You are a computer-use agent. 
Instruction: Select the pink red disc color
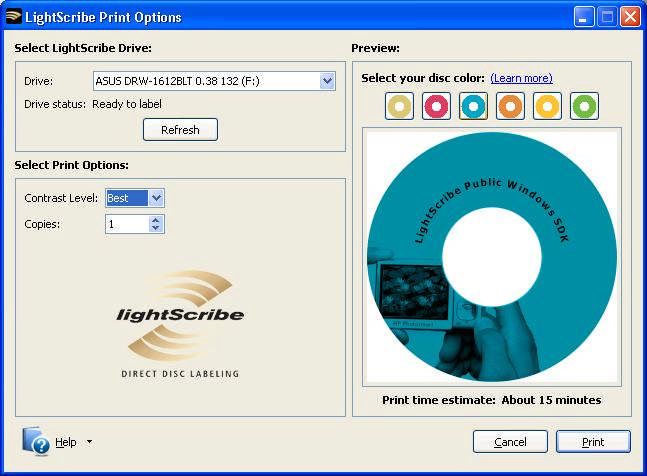pos(436,106)
